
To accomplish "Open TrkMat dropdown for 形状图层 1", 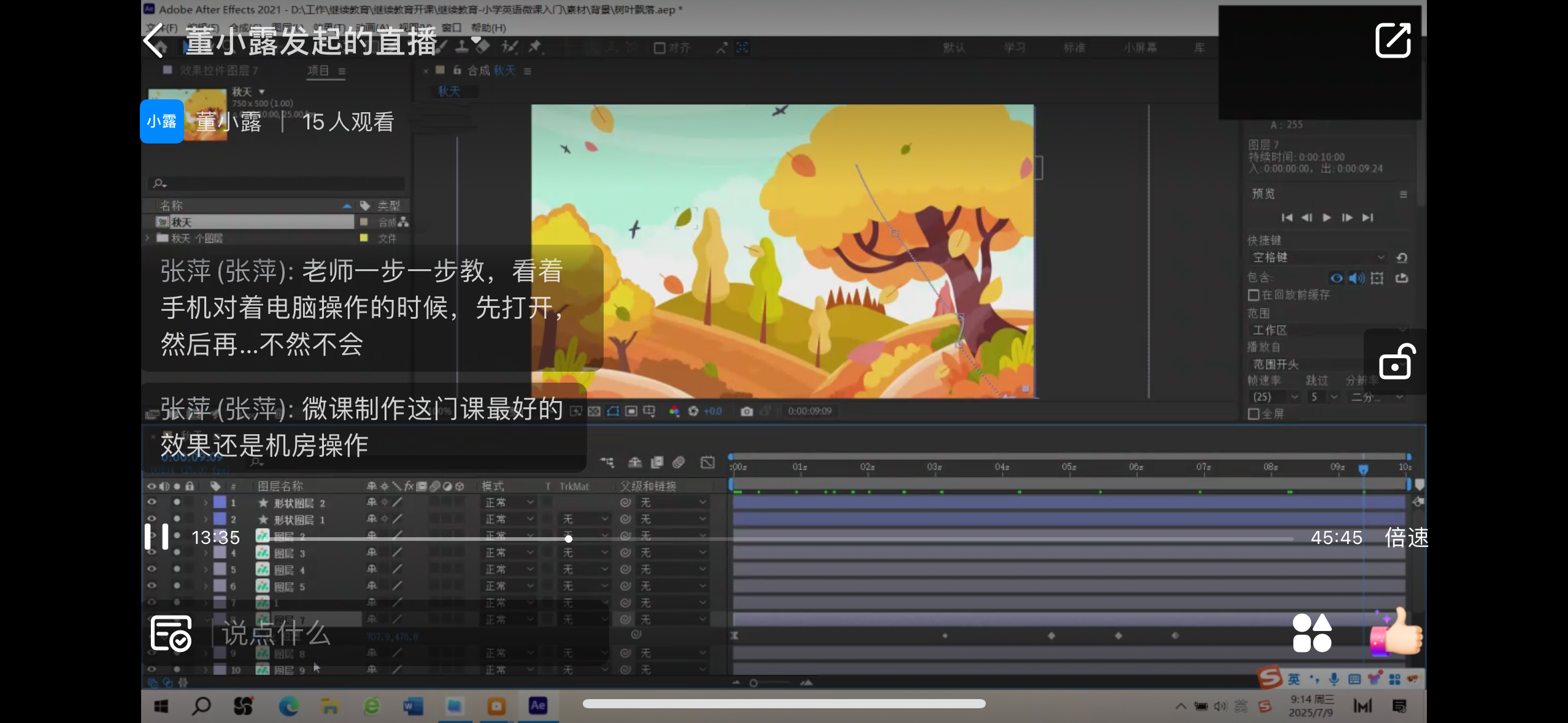I will (x=585, y=519).
